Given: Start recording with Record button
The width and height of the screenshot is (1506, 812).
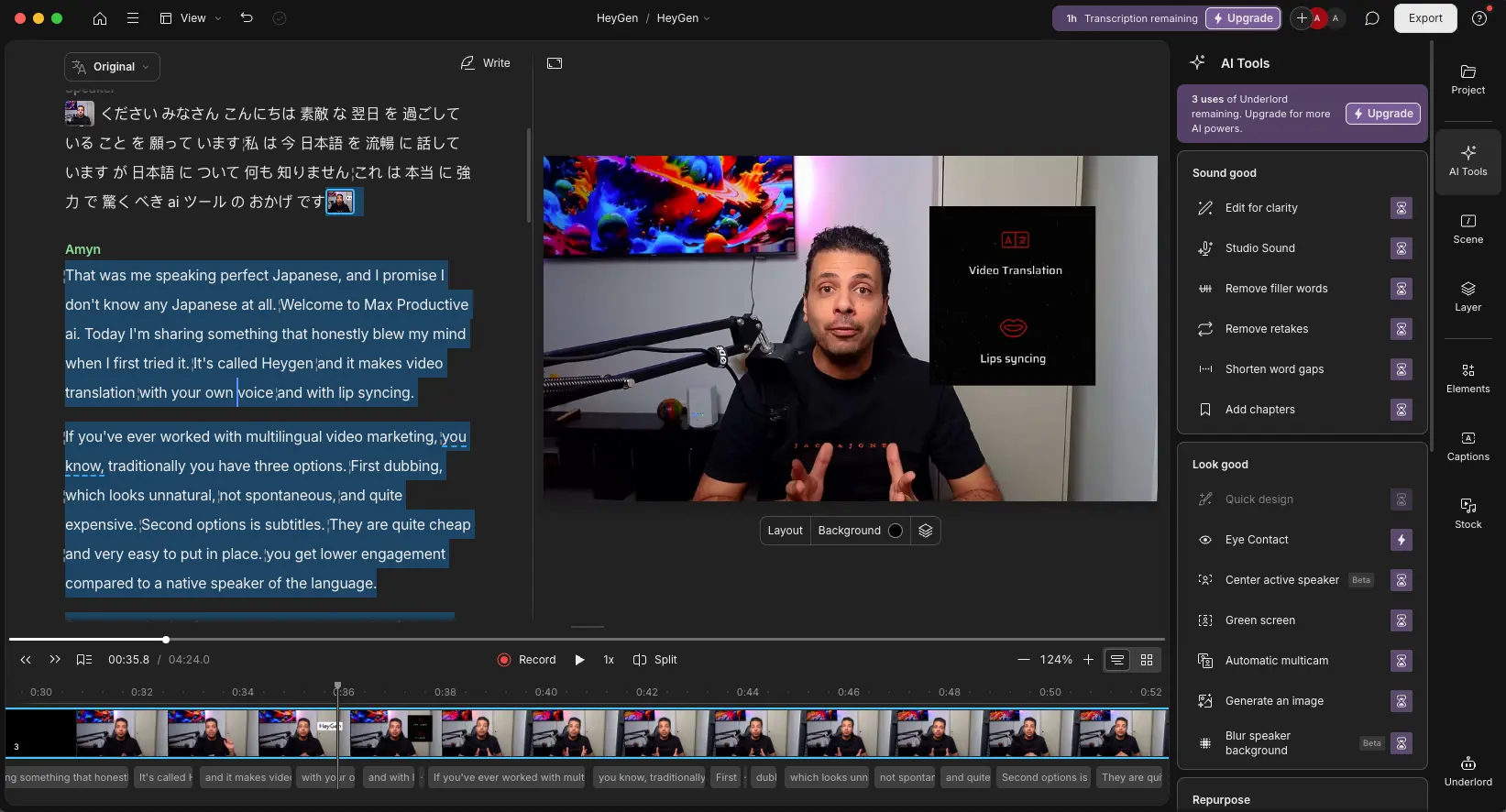Looking at the screenshot, I should coord(527,660).
